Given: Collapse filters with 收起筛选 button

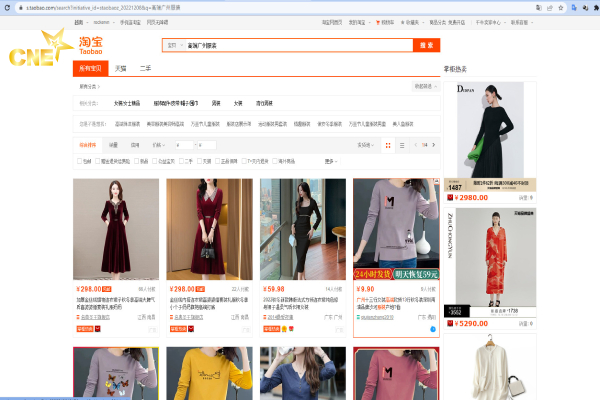Looking at the screenshot, I should (x=426, y=87).
